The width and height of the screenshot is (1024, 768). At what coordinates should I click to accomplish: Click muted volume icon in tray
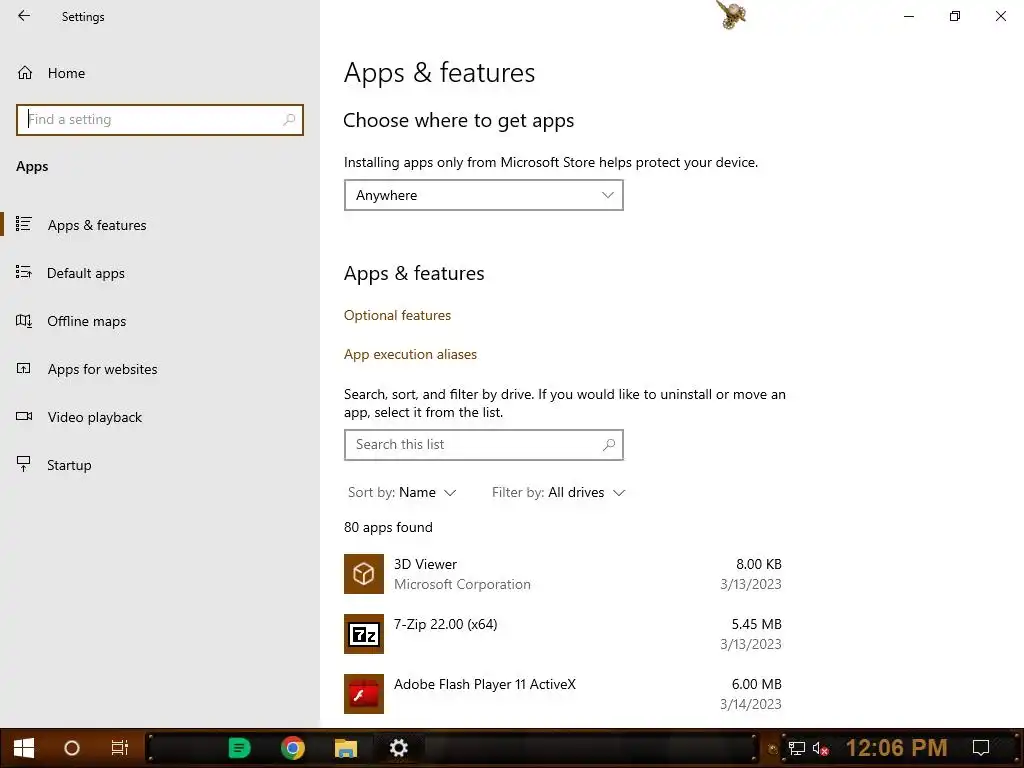click(x=820, y=748)
